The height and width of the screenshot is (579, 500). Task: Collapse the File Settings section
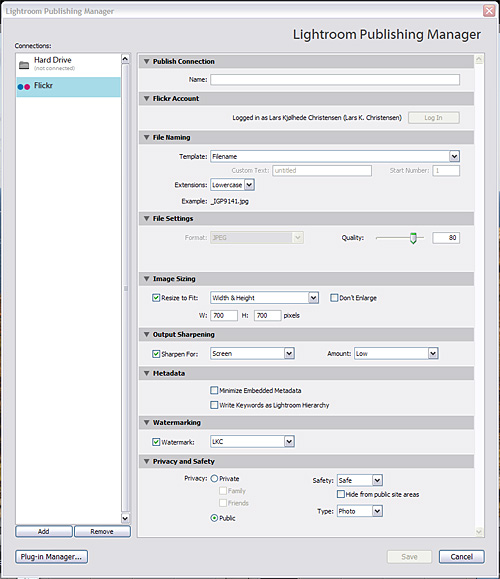147,219
